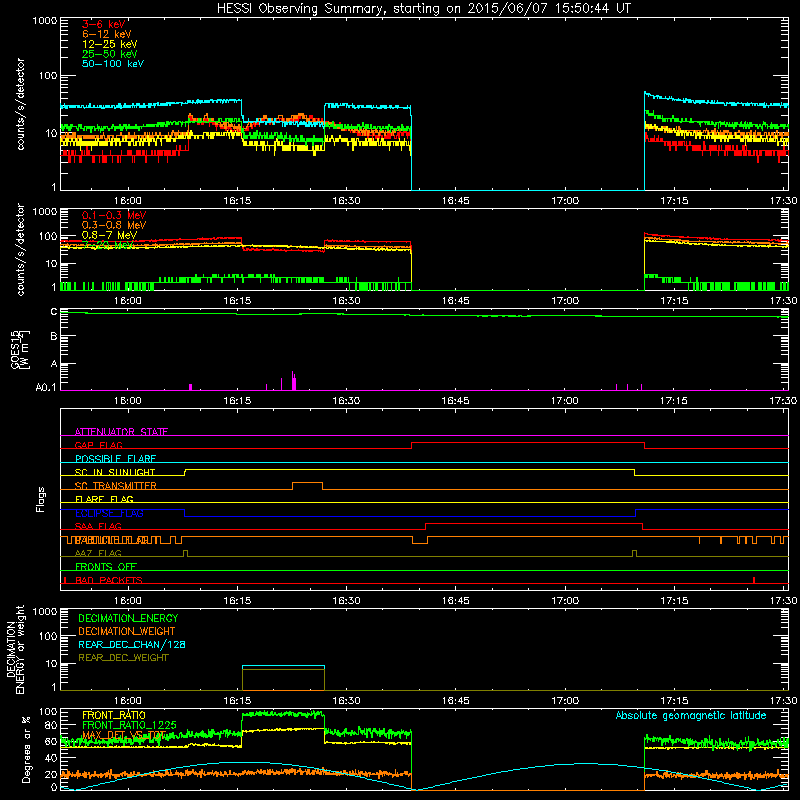The width and height of the screenshot is (800, 800).
Task: Click the BAD_PACKETS flag label
Action: (x=109, y=580)
